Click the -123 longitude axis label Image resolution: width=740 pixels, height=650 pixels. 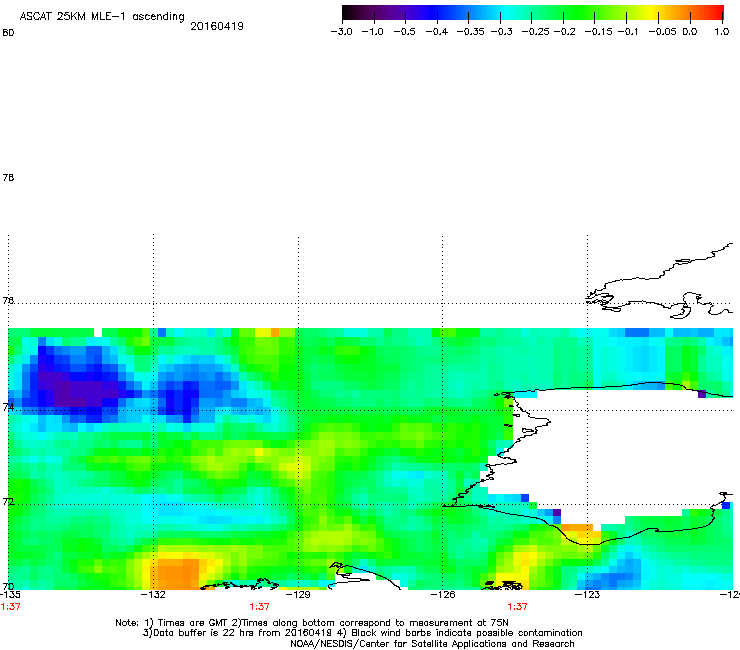pos(588,595)
